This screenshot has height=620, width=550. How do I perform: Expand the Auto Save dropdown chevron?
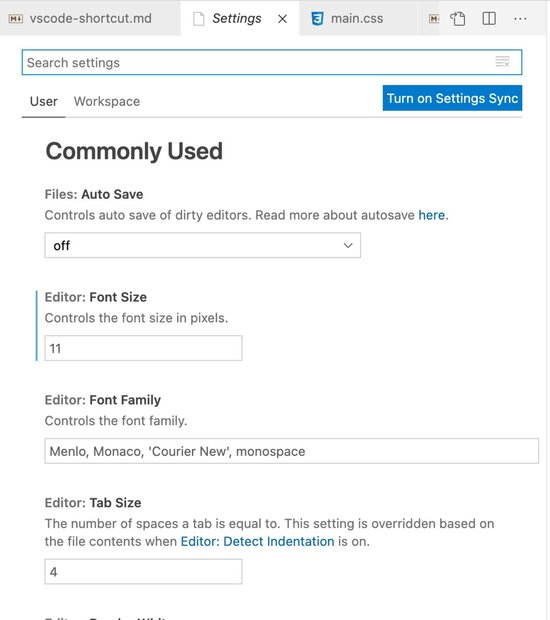point(348,246)
